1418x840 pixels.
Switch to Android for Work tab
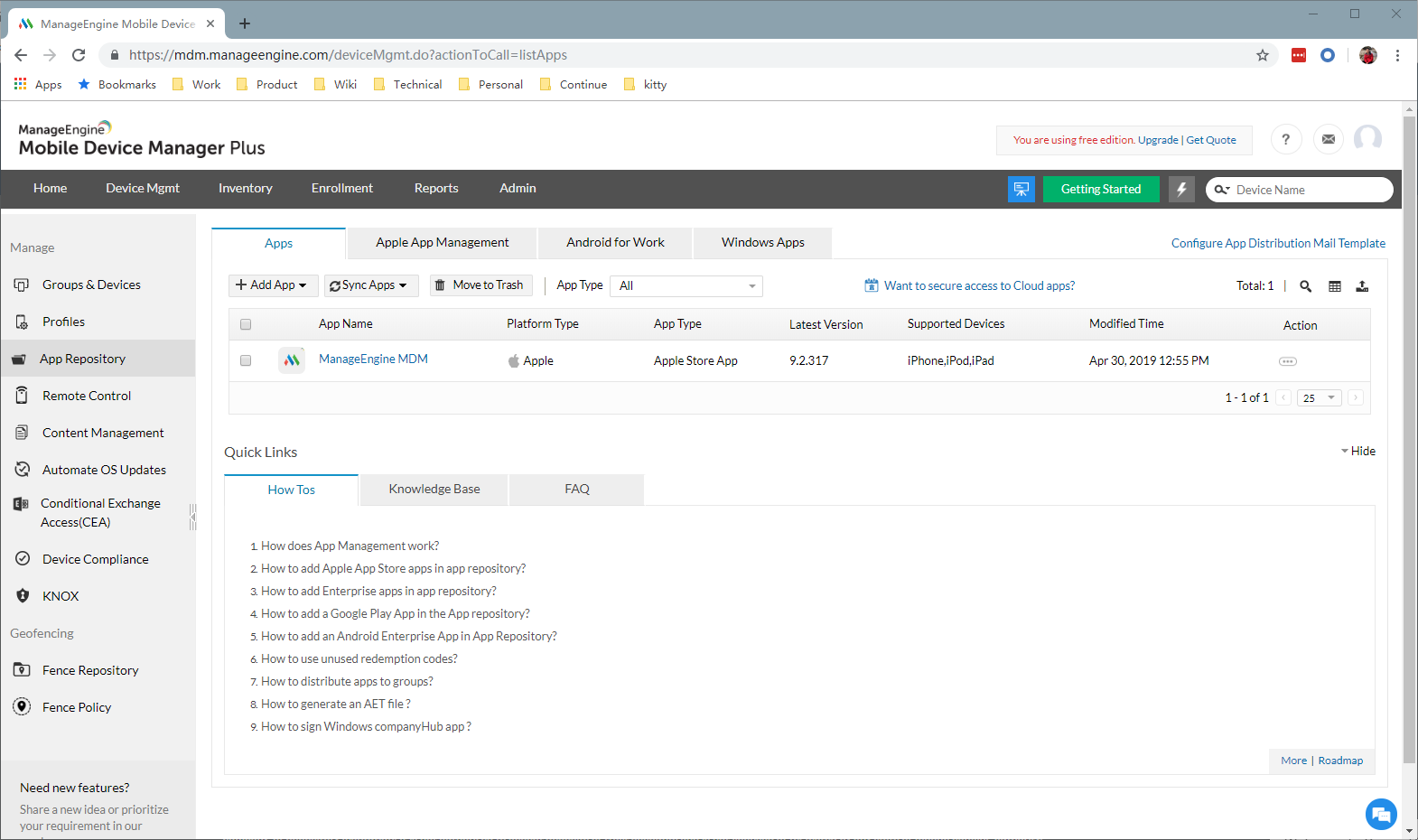point(615,243)
